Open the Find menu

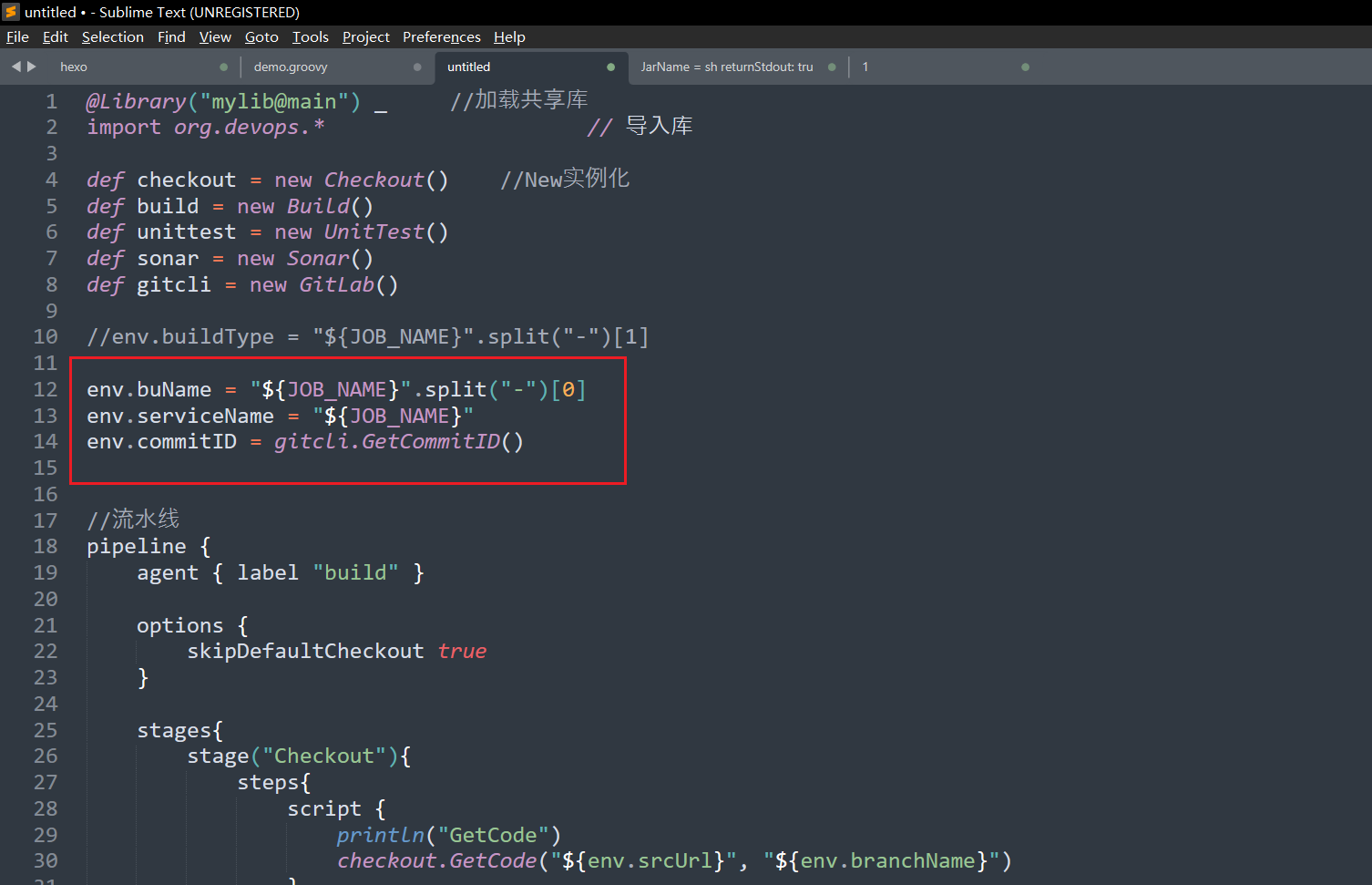[171, 37]
